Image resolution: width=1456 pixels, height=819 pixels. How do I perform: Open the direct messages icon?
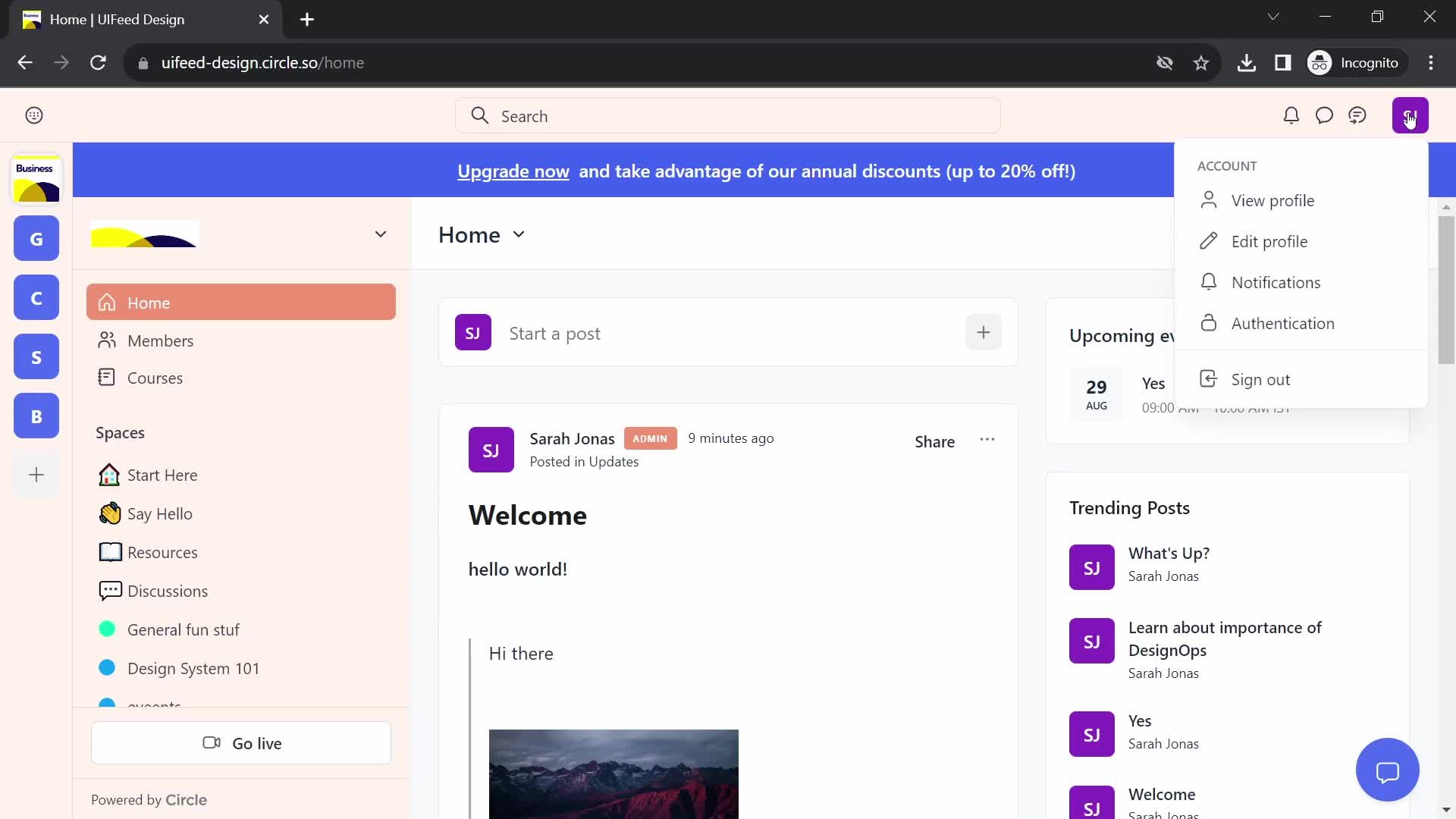pyautogui.click(x=1324, y=115)
